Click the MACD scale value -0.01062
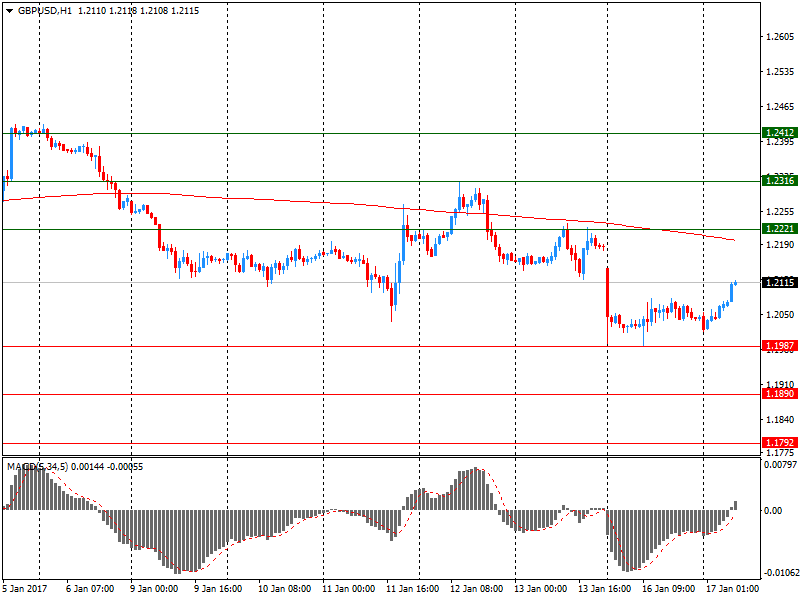Image resolution: width=800 pixels, height=600 pixels. pyautogui.click(x=780, y=573)
